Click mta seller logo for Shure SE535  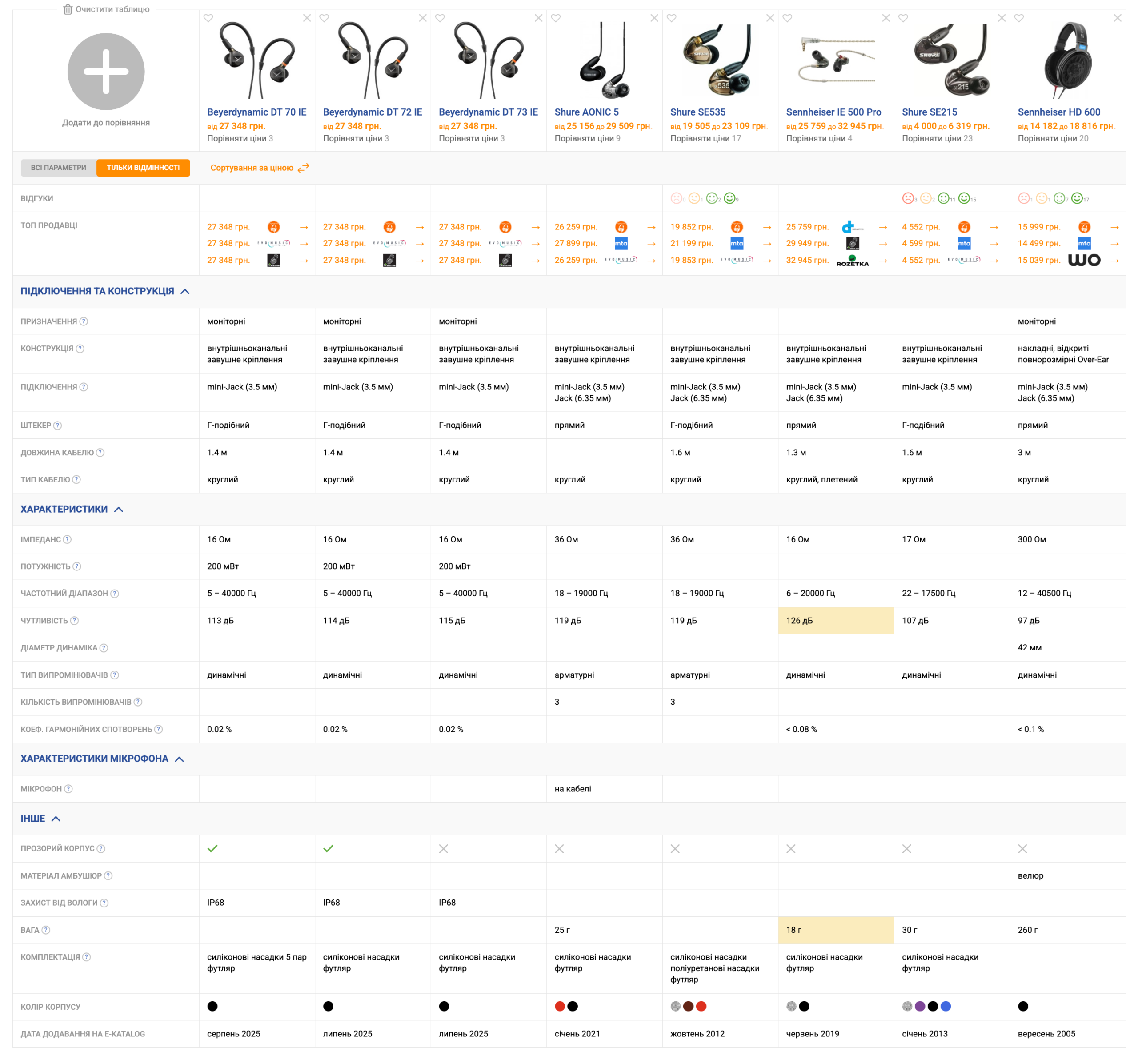coord(737,243)
